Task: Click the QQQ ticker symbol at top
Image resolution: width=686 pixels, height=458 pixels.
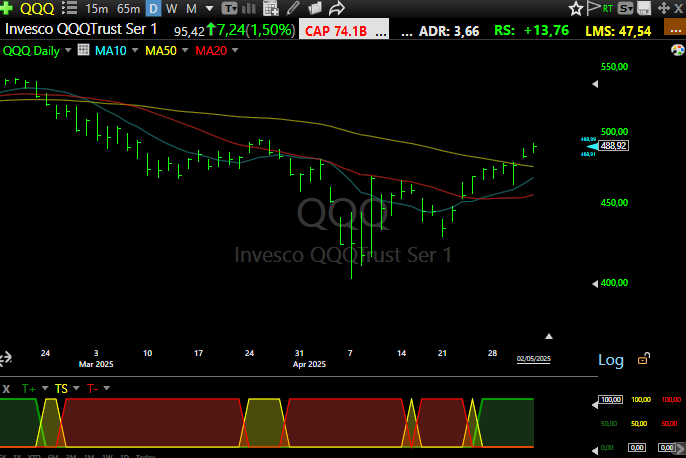Action: [37, 8]
